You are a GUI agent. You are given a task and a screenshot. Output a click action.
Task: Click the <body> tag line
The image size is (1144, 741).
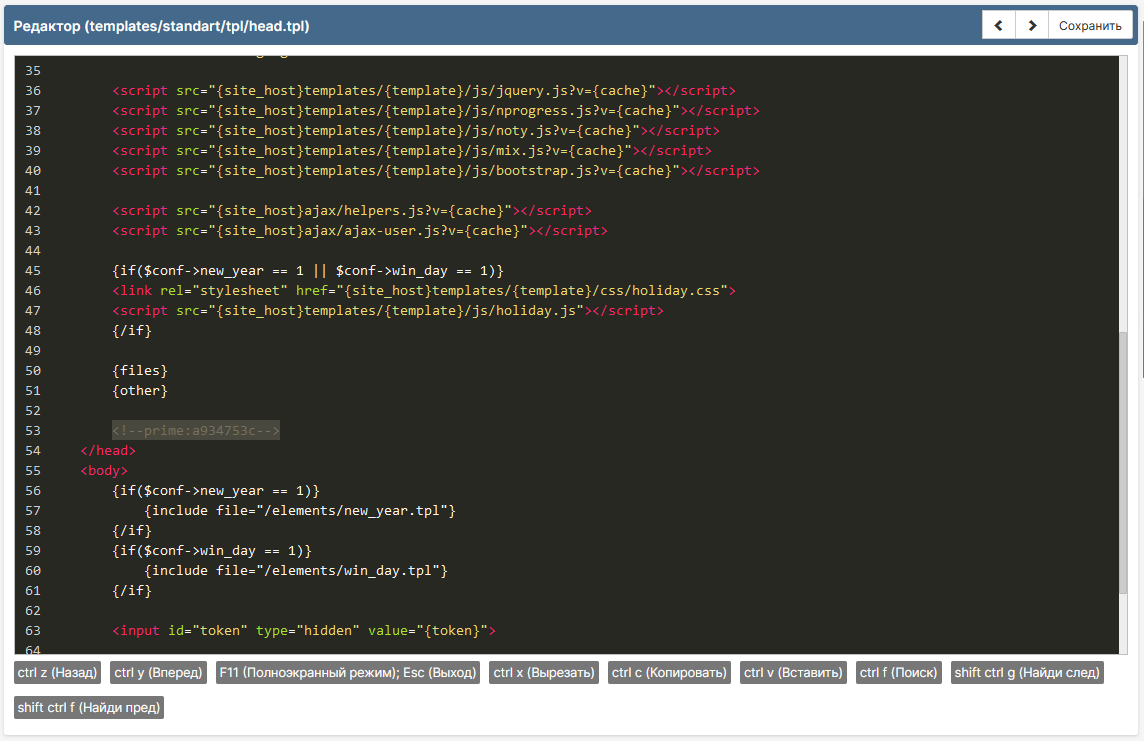(104, 470)
